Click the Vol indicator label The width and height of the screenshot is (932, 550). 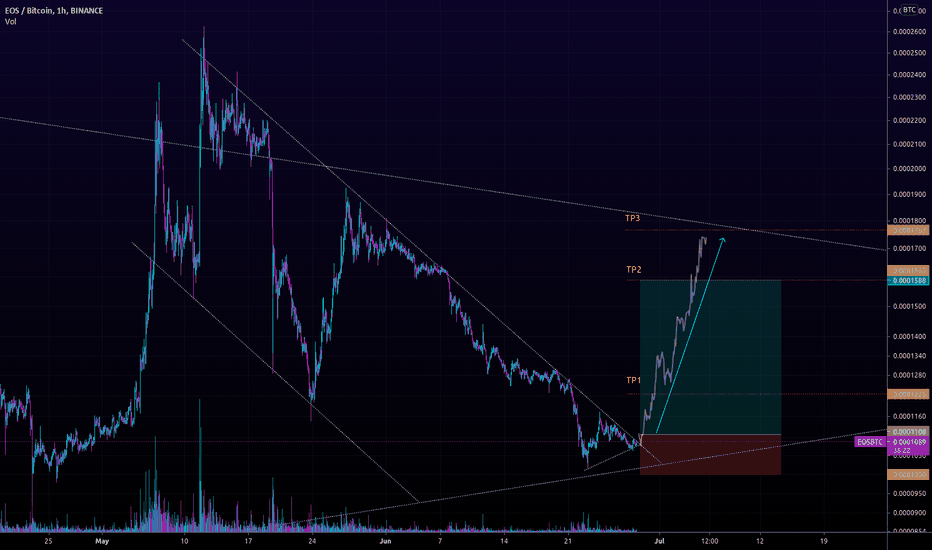click(x=11, y=21)
